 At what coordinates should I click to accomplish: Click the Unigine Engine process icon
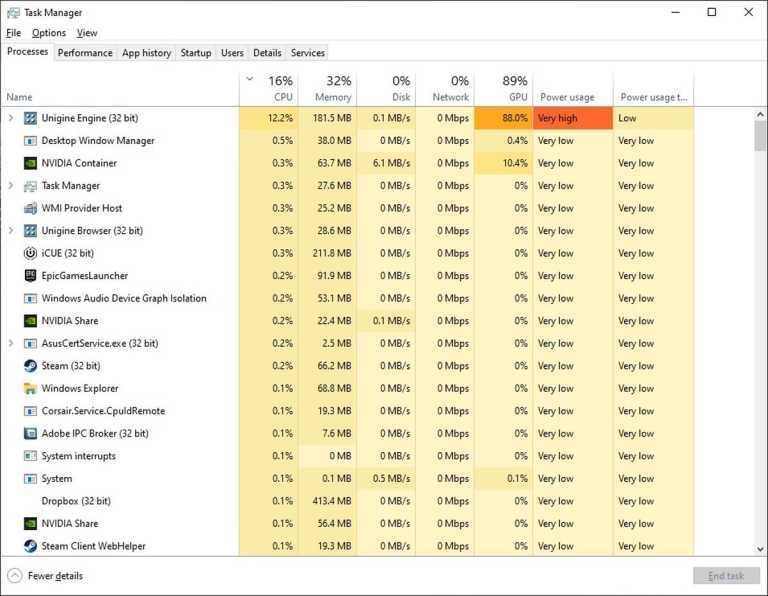point(30,118)
